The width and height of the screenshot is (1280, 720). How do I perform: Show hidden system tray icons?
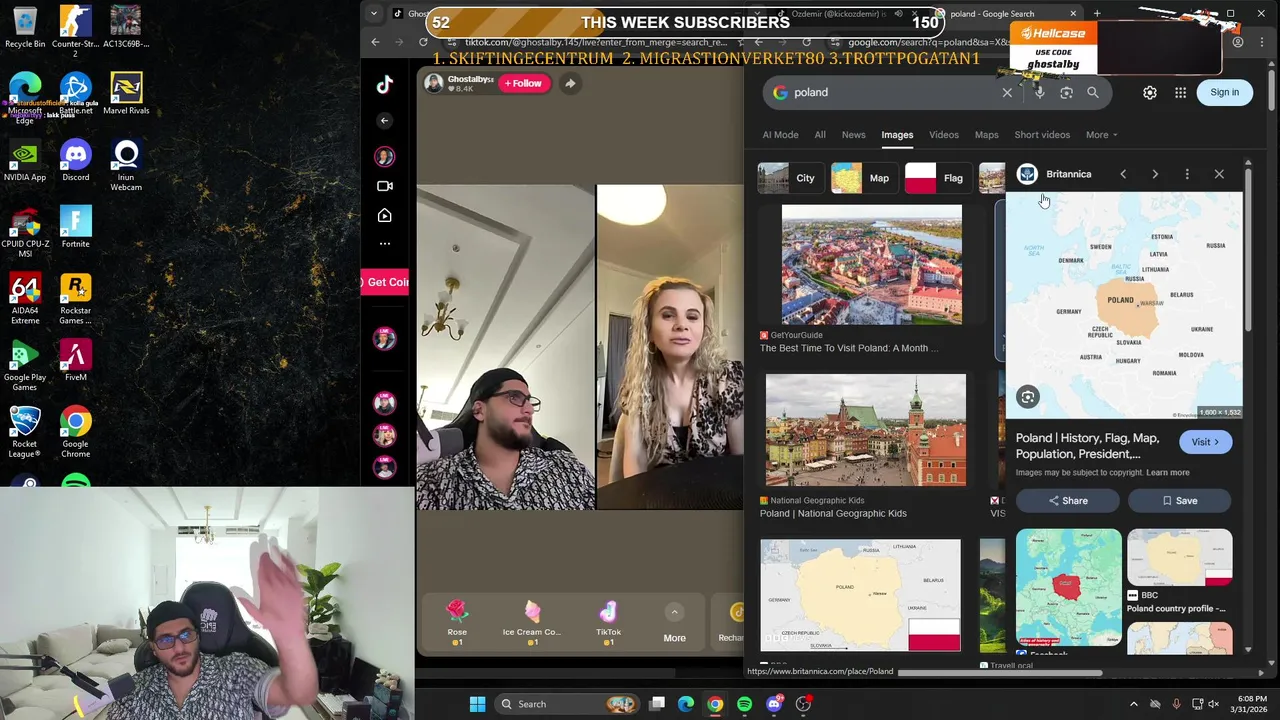click(x=1133, y=704)
